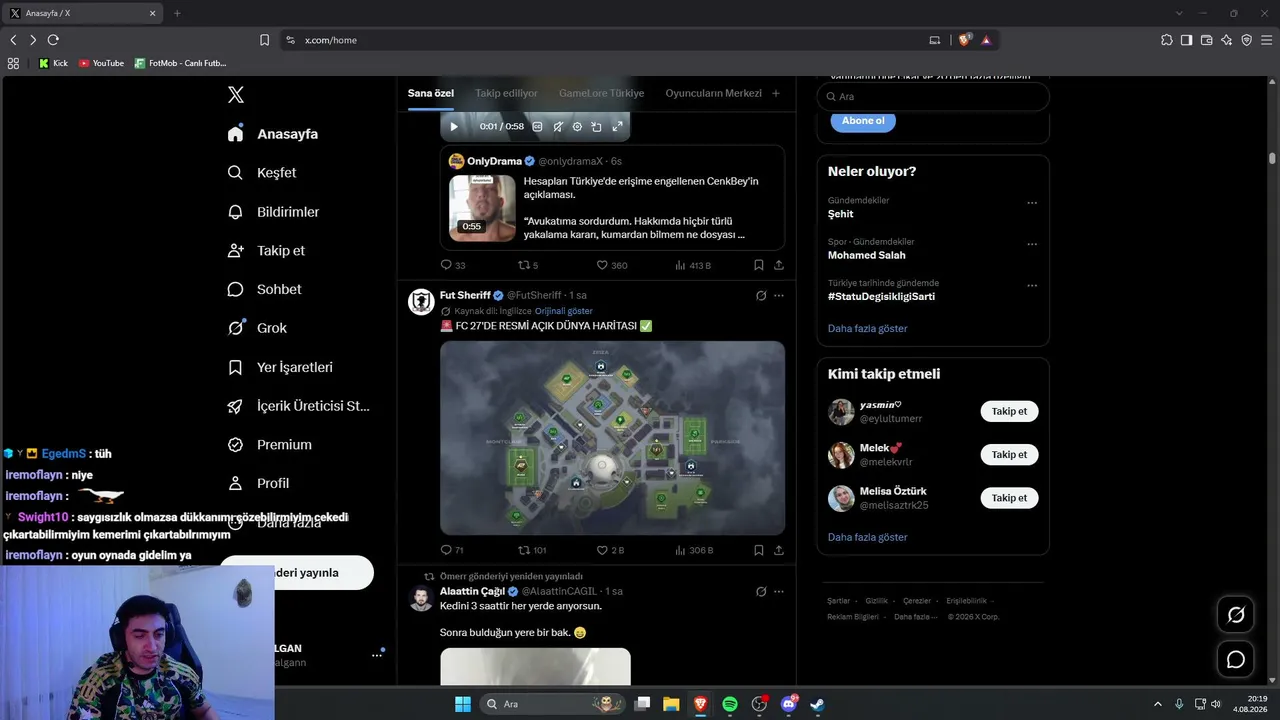Image resolution: width=1280 pixels, height=720 pixels.
Task: Enter fullscreen on the video player
Action: pyautogui.click(x=617, y=127)
